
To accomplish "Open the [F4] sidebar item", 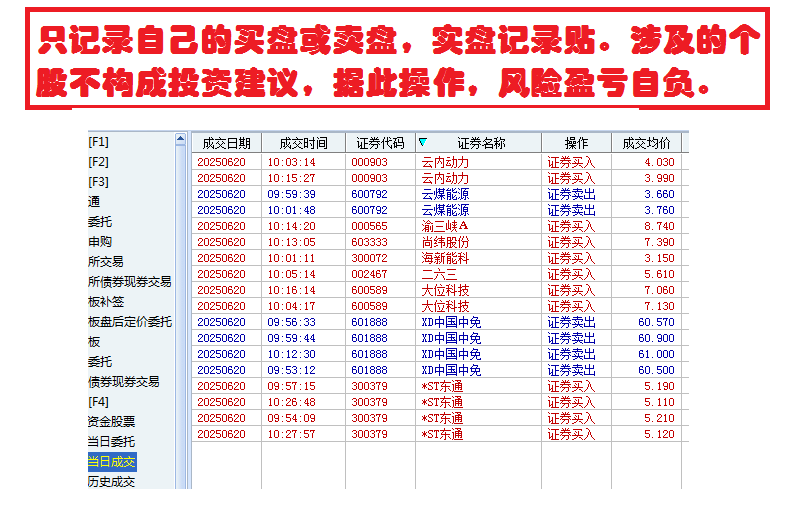I will click(x=99, y=402).
